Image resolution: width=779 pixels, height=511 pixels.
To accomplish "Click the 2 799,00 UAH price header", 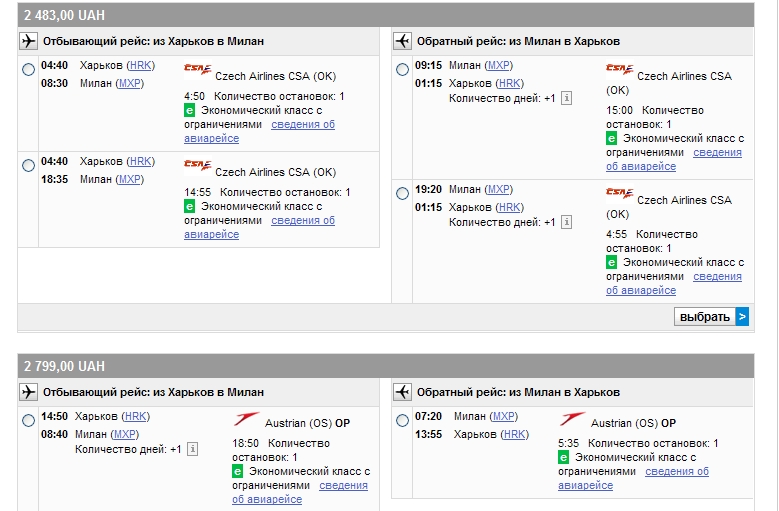I will pyautogui.click(x=65, y=367).
